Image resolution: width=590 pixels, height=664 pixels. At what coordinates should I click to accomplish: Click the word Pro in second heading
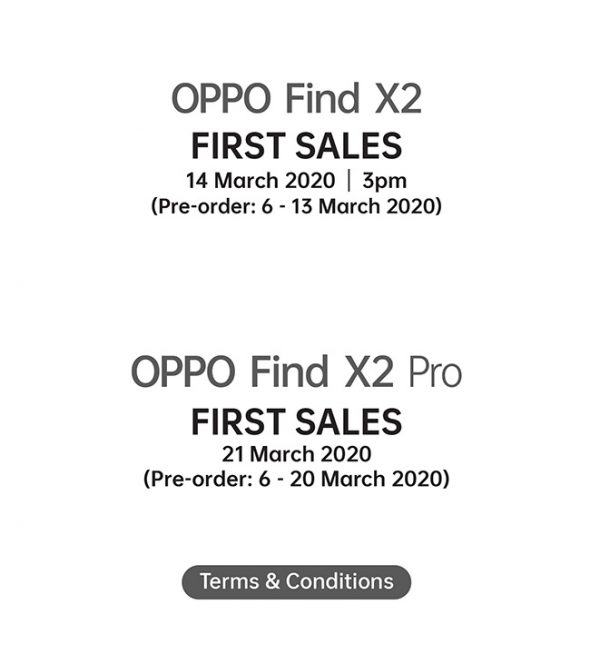(x=435, y=373)
